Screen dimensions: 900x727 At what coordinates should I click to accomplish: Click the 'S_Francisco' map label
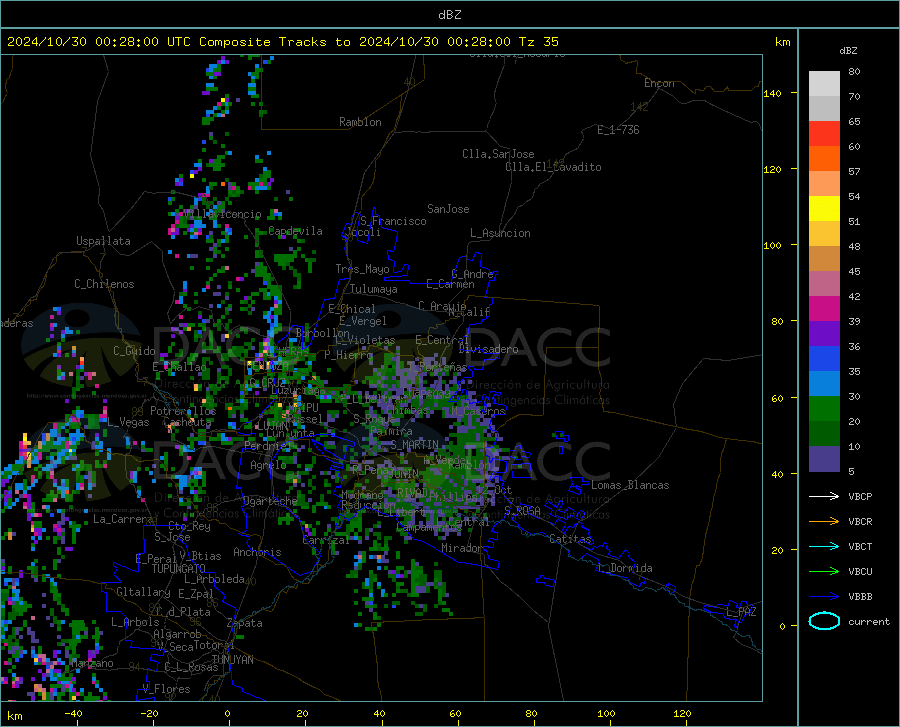(x=393, y=221)
